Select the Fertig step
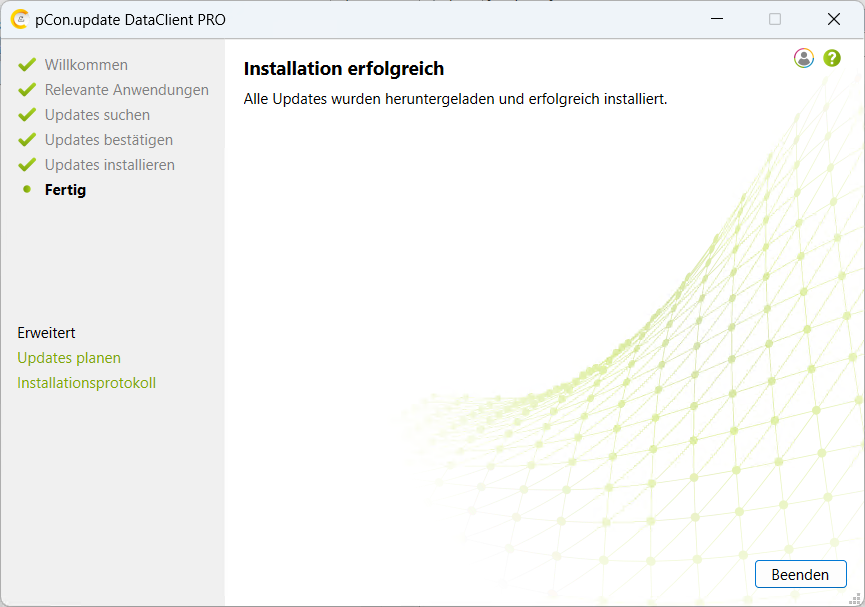This screenshot has height=607, width=865. point(65,190)
